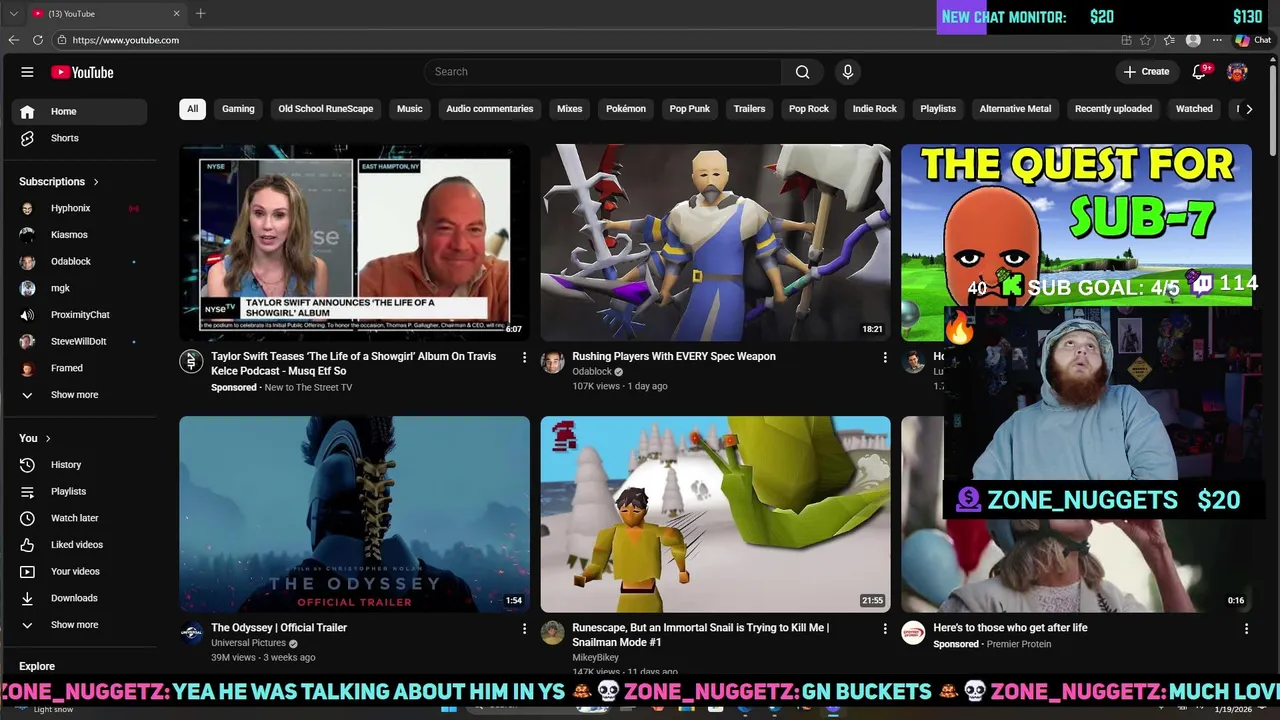Start voice search with microphone icon
The width and height of the screenshot is (1280, 720).
click(847, 72)
